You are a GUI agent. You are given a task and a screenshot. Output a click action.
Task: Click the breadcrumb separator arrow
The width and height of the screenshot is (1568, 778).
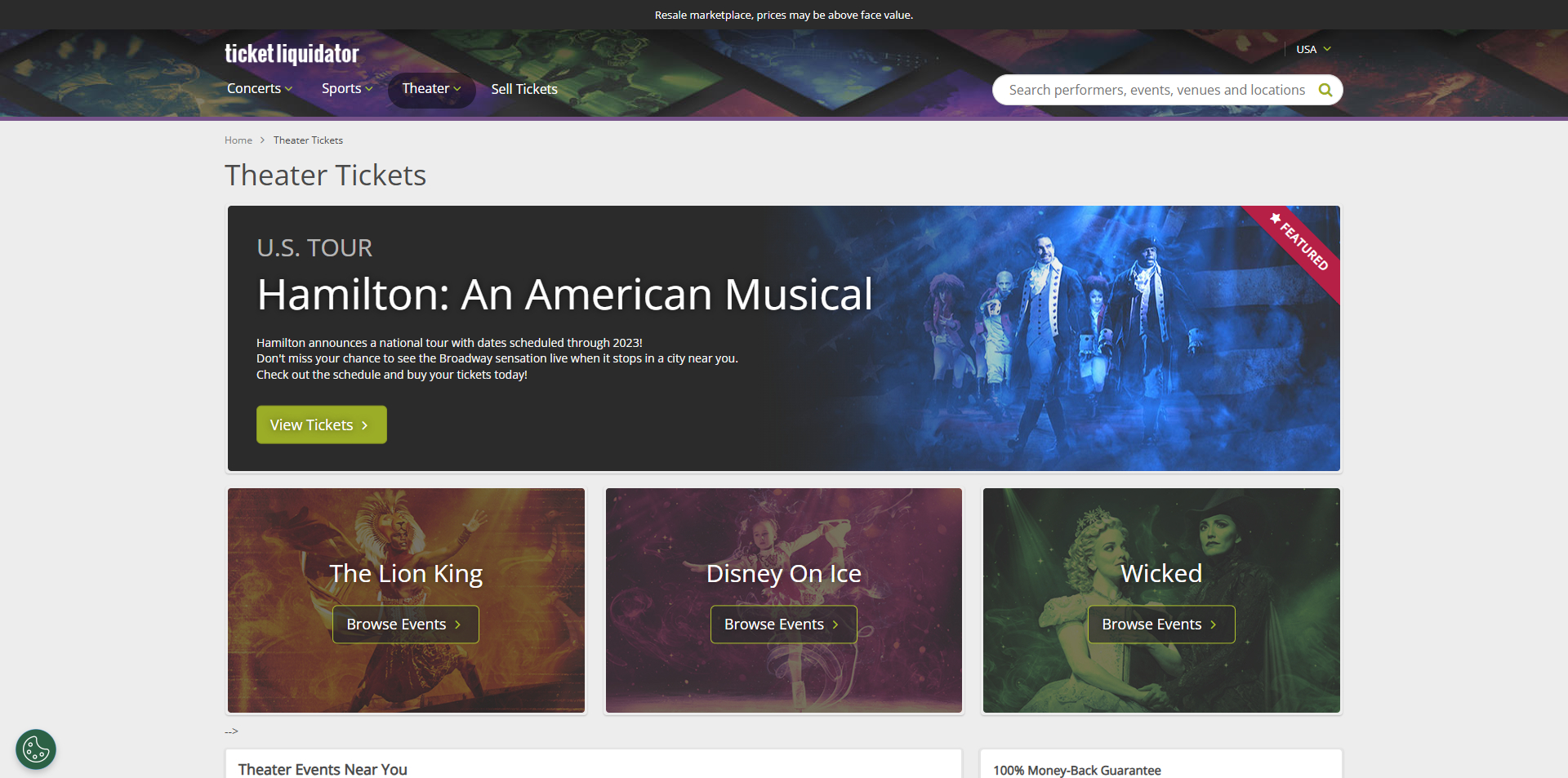click(262, 140)
